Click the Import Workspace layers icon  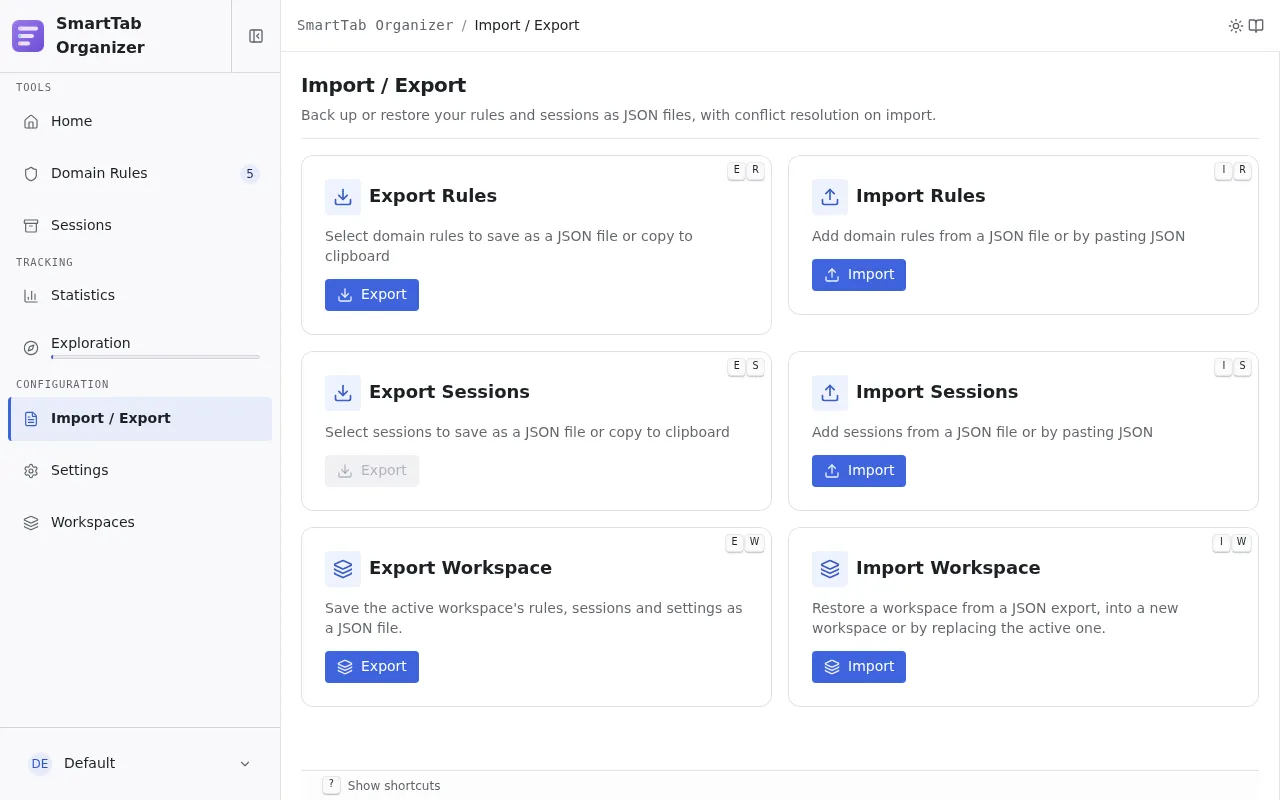click(x=830, y=569)
